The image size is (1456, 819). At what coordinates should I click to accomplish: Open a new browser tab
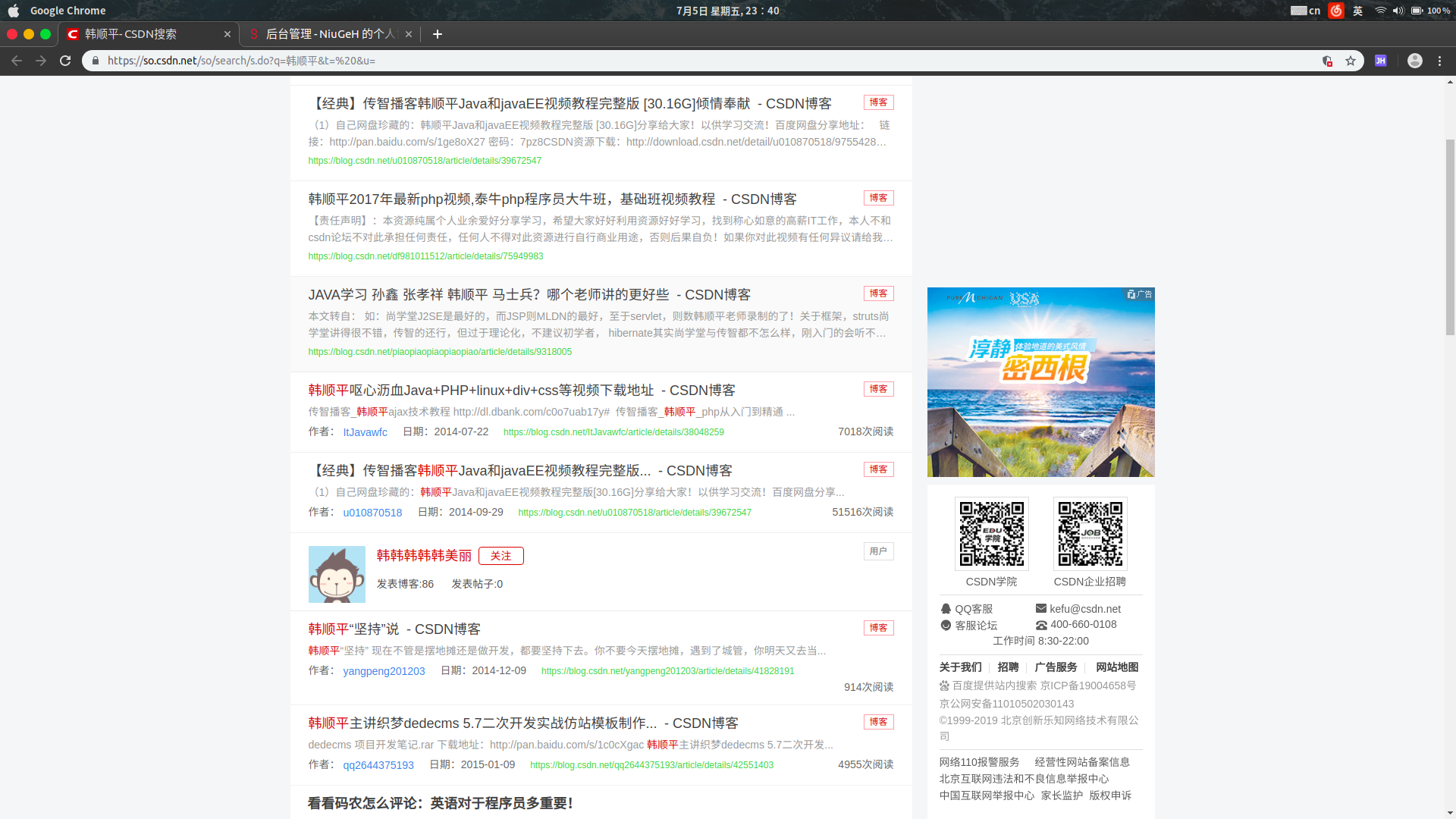(x=438, y=34)
